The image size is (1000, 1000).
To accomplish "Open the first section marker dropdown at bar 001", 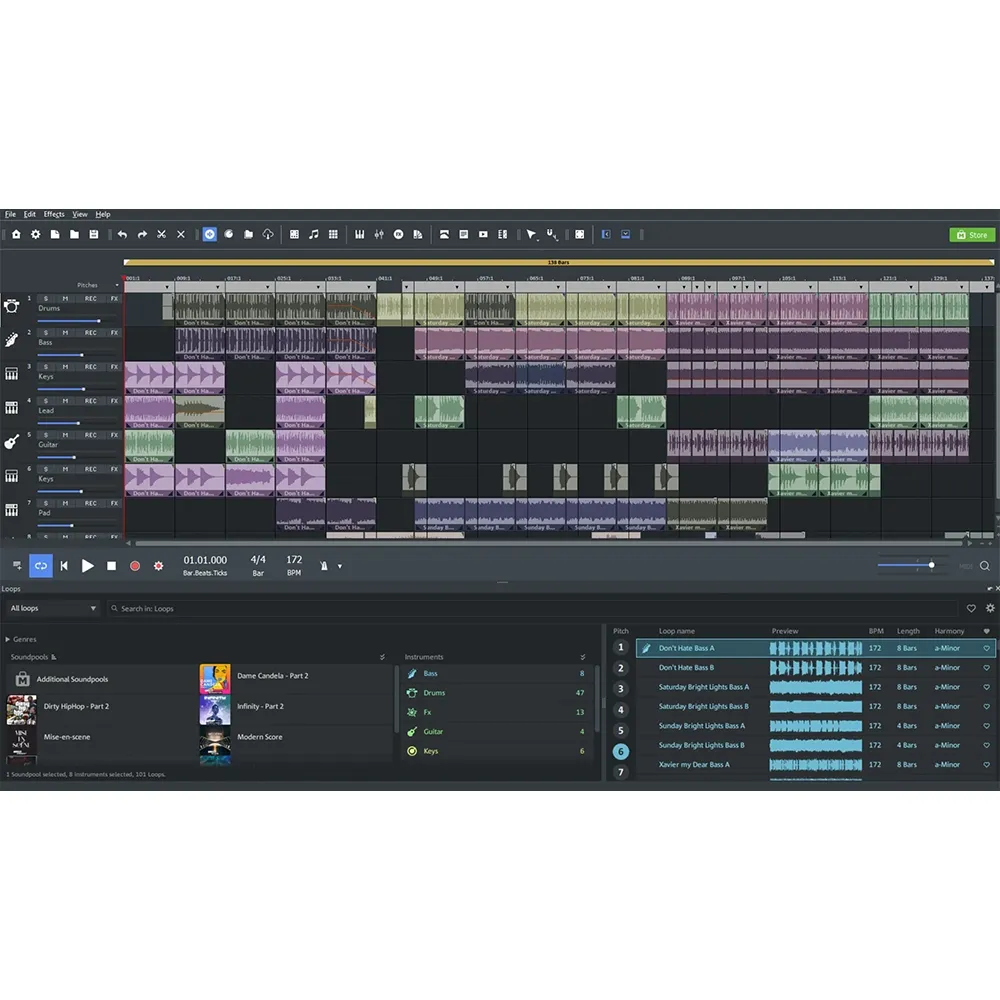I will (167, 287).
